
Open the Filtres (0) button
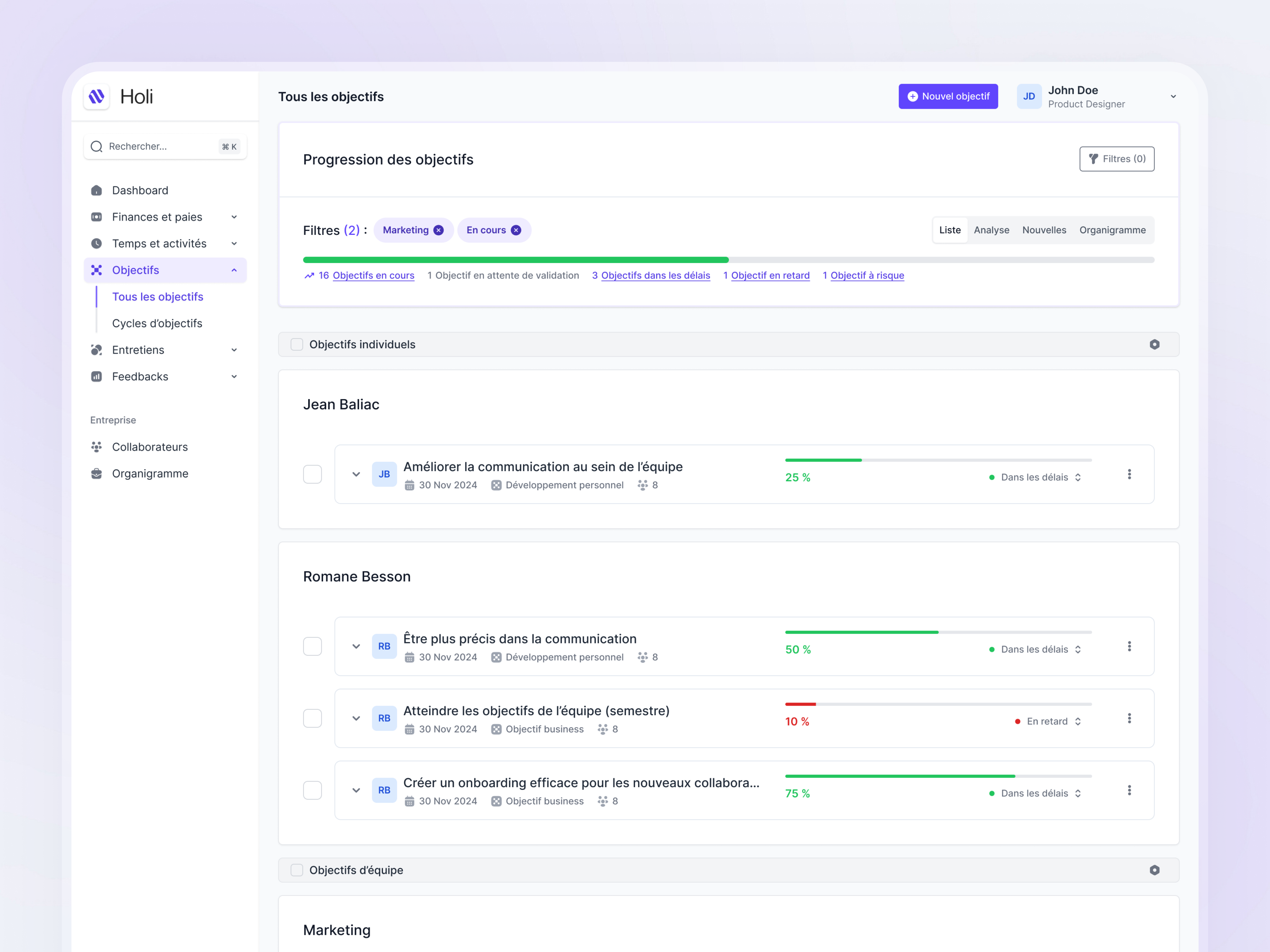pos(1117,159)
